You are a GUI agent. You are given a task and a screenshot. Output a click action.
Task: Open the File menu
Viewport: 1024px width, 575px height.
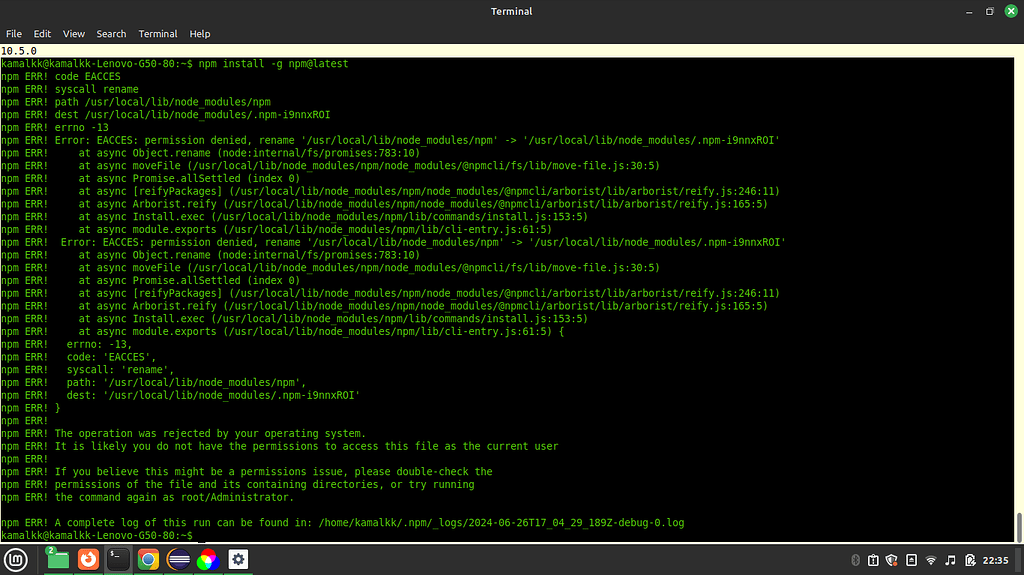click(14, 34)
